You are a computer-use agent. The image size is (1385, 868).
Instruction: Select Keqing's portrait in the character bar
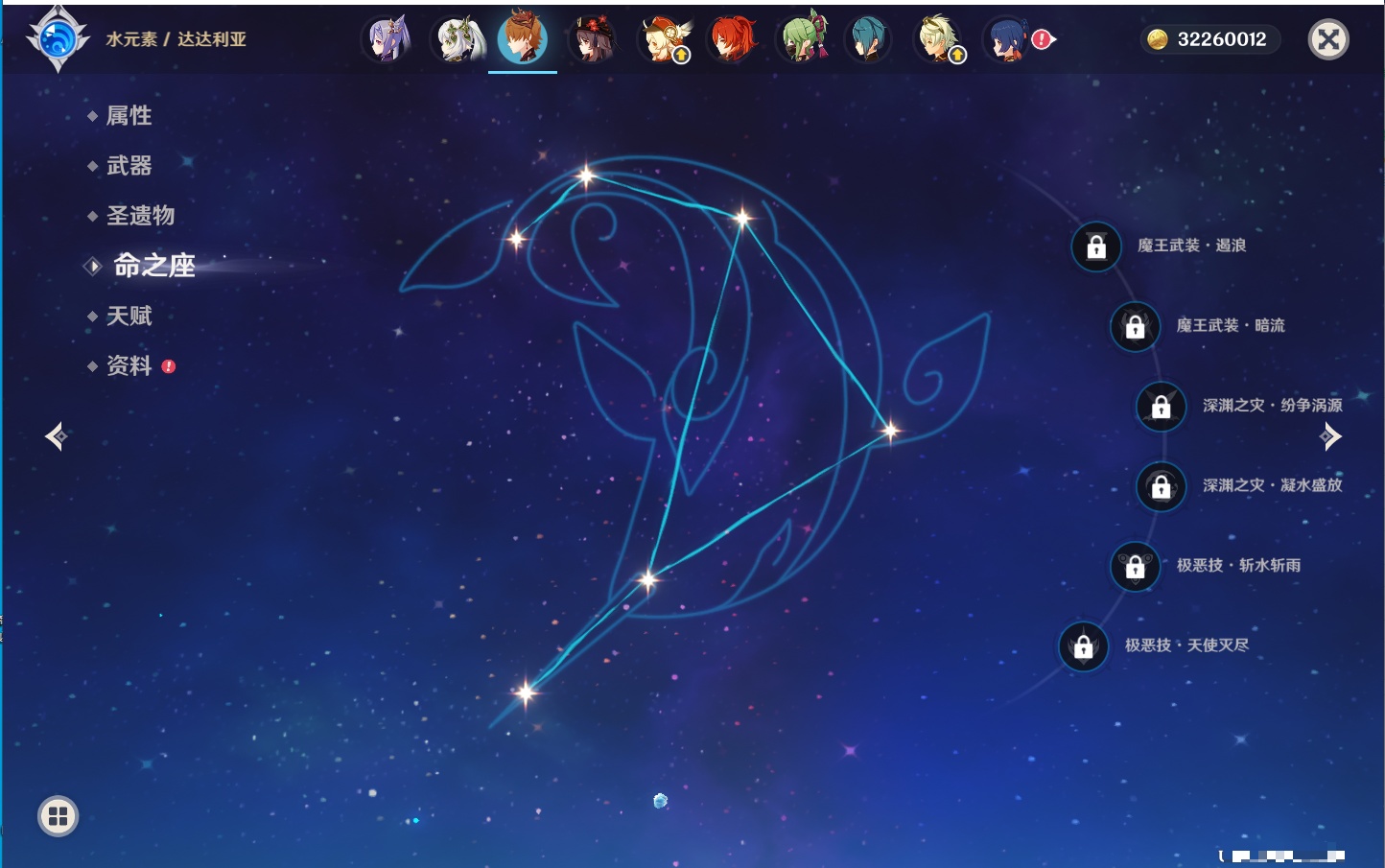tap(387, 40)
